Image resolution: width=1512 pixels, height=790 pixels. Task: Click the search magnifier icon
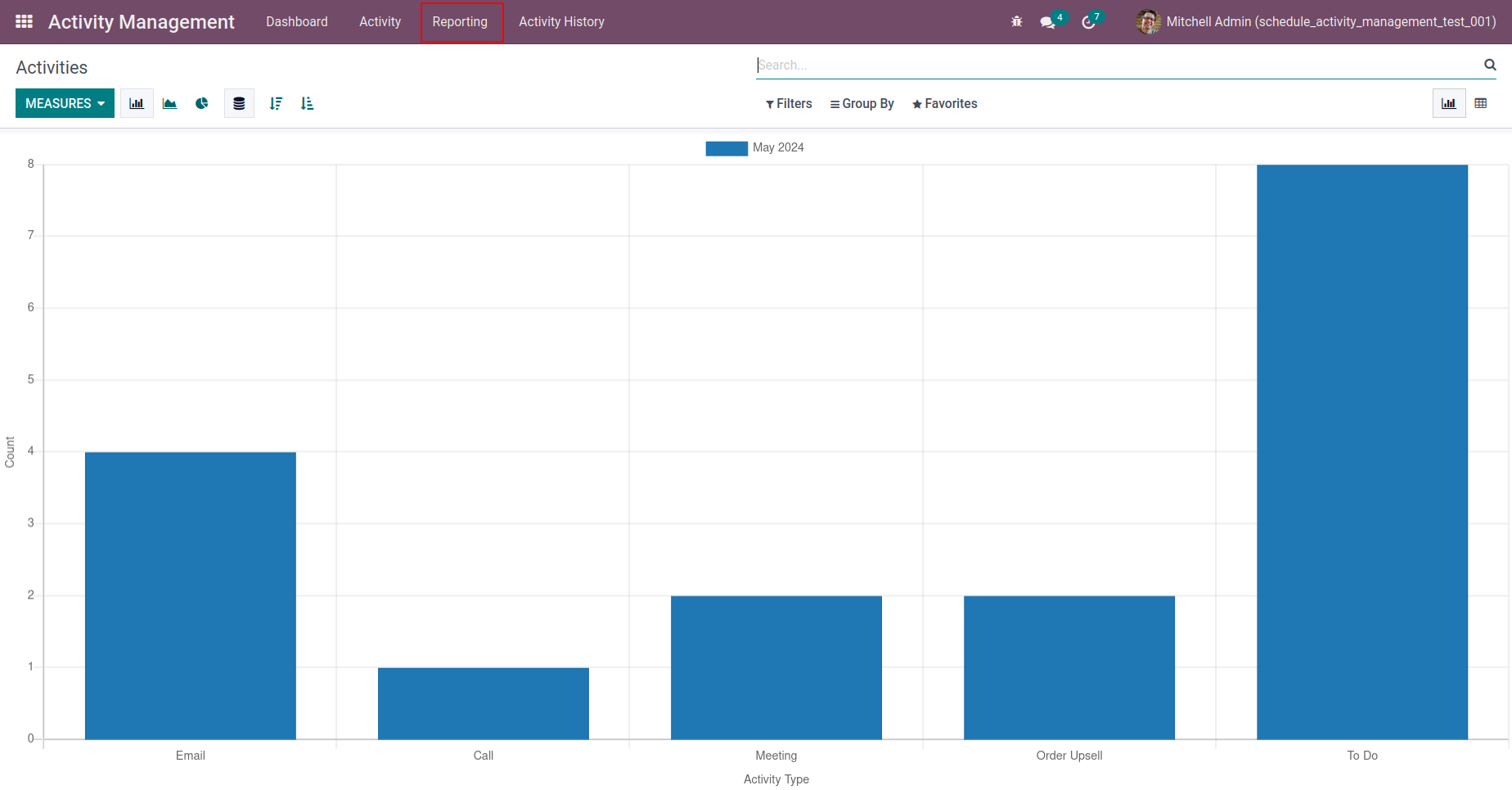tap(1490, 65)
